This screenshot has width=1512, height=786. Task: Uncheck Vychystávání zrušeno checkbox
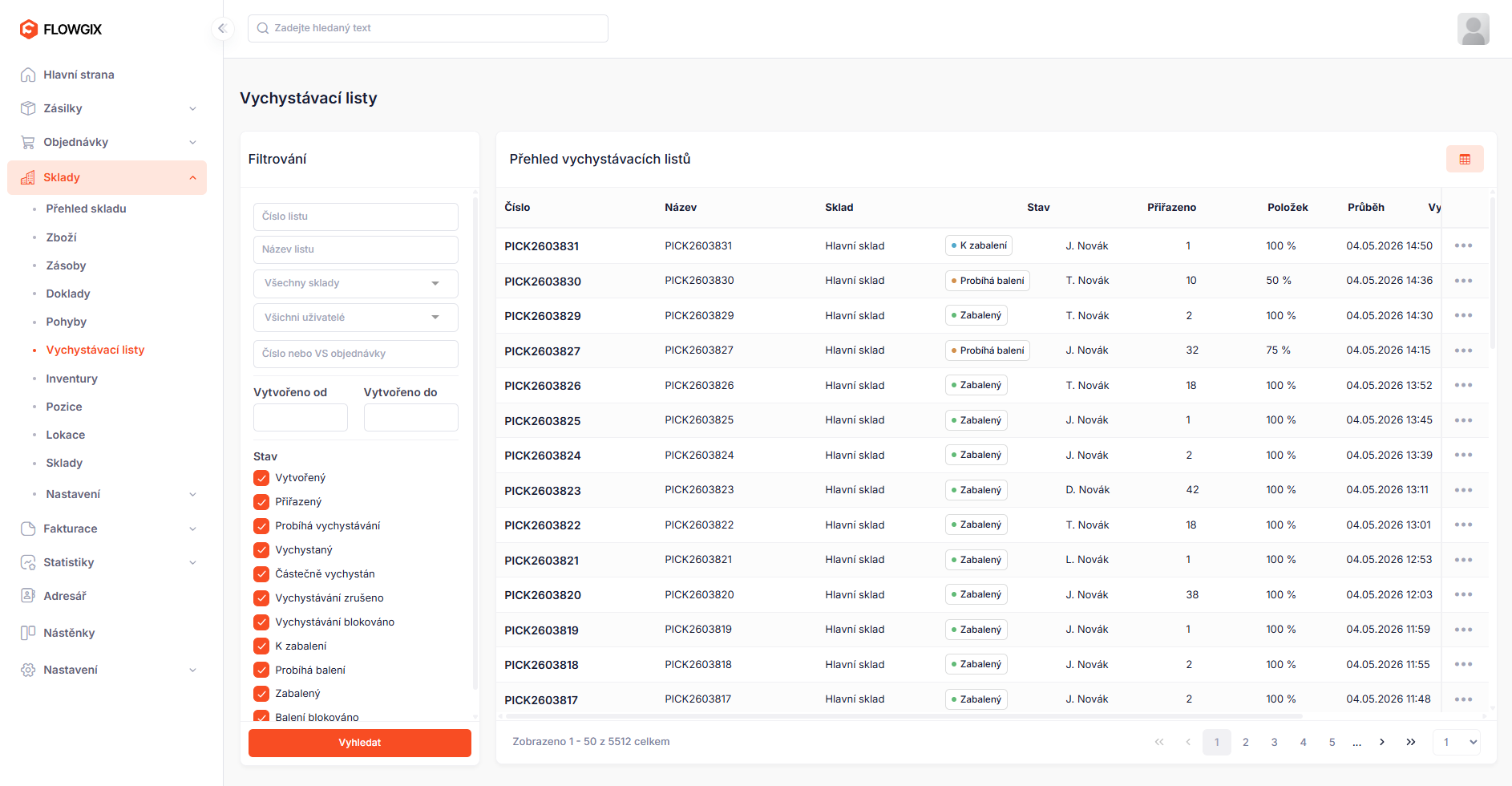261,598
